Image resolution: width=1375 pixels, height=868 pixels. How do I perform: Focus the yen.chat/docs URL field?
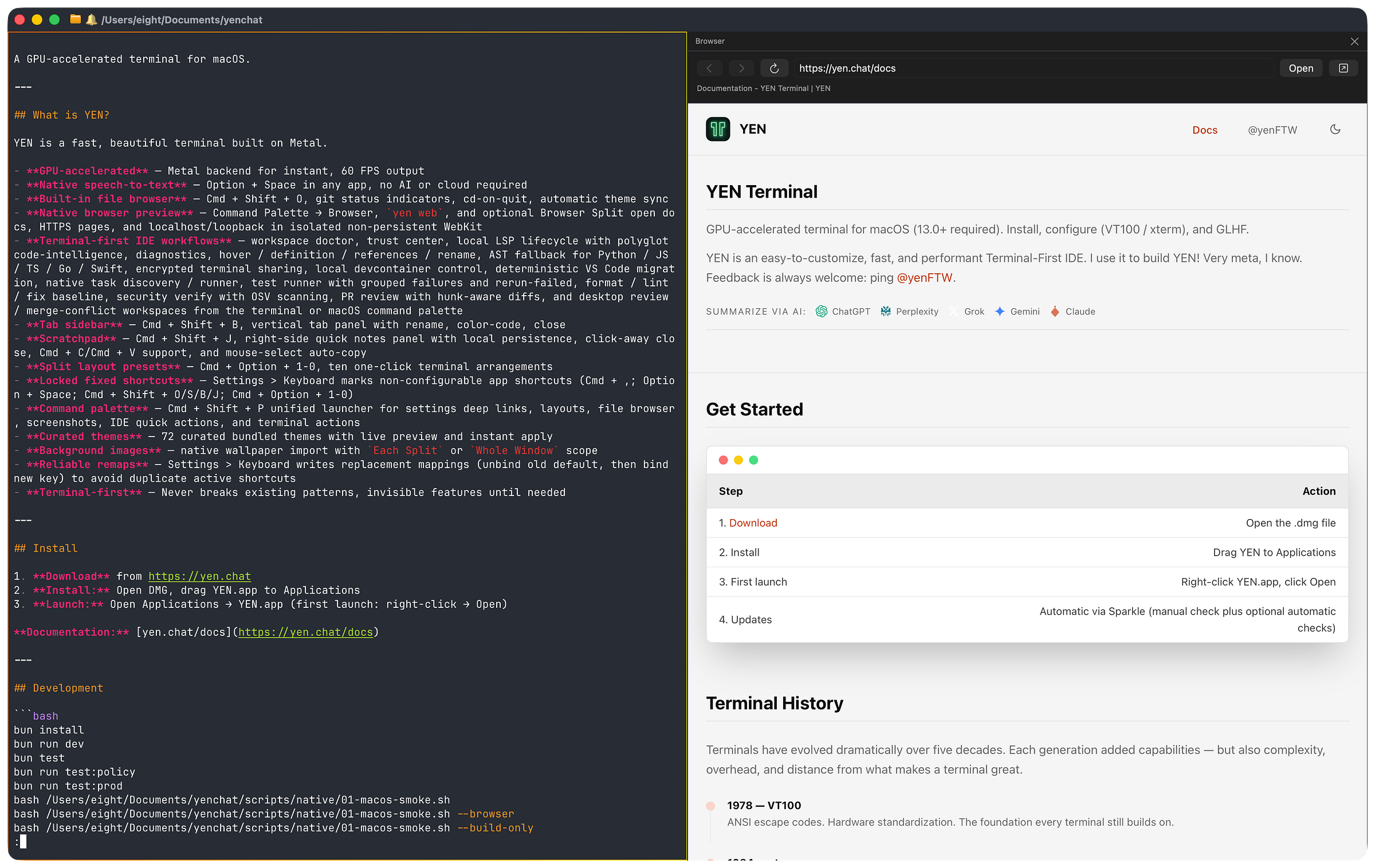1031,68
